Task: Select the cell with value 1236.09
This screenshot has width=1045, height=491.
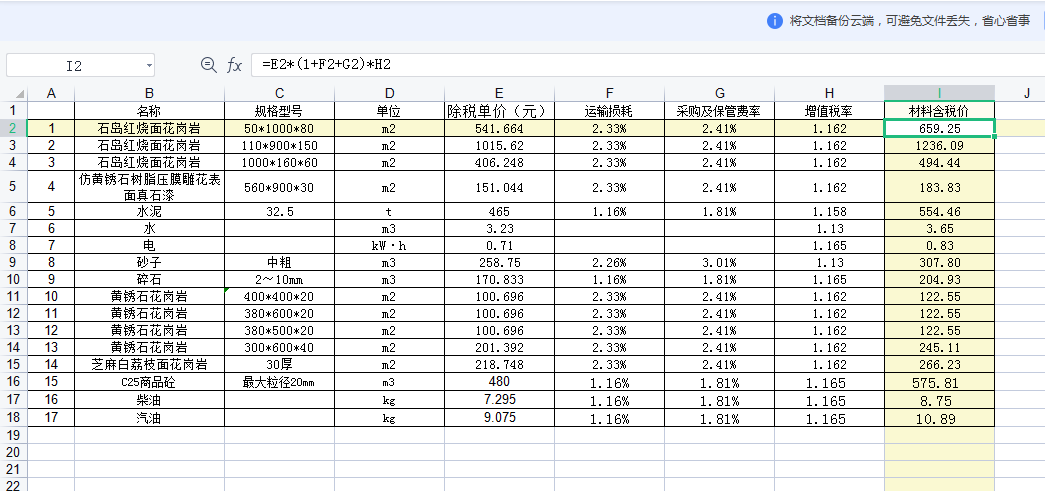Action: (x=939, y=145)
